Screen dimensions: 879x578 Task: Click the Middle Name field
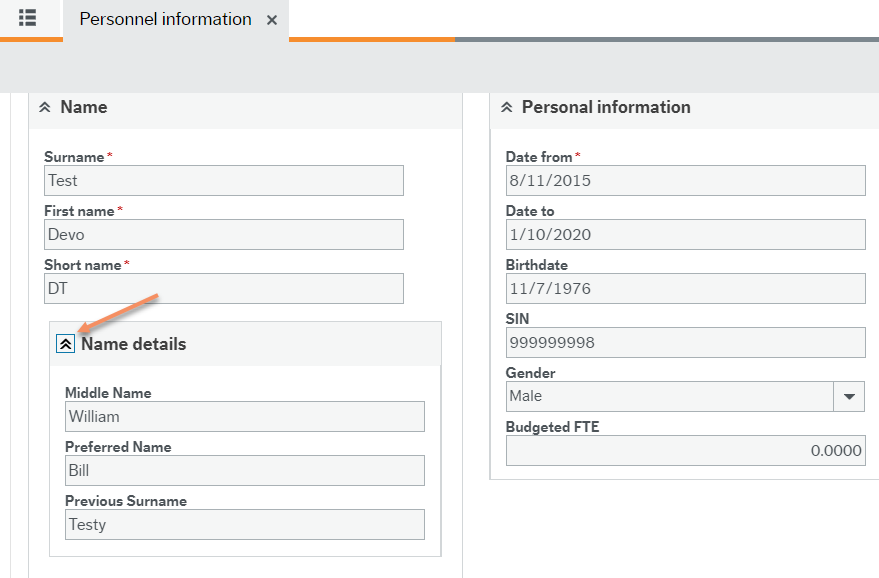pos(245,417)
